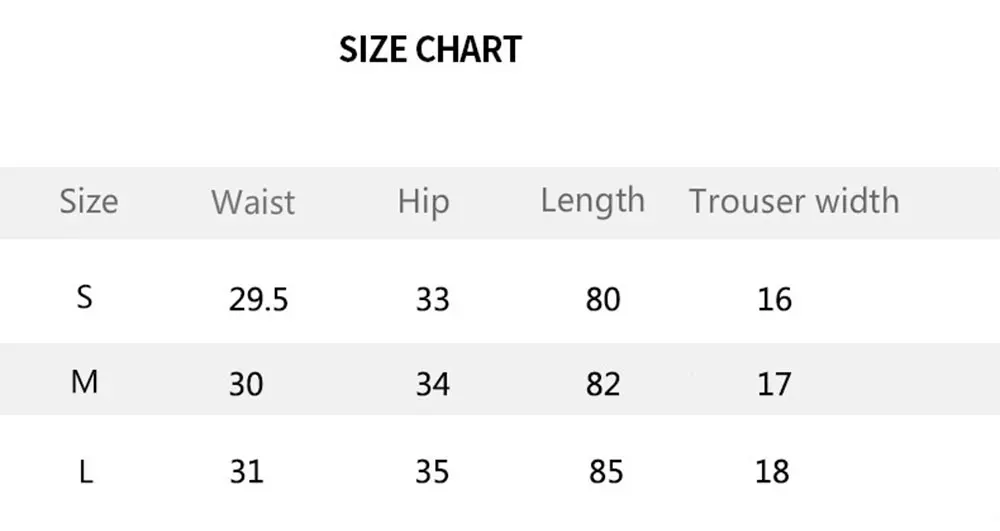Select the Waist column header
Image resolution: width=1000 pixels, height=531 pixels.
253,202
